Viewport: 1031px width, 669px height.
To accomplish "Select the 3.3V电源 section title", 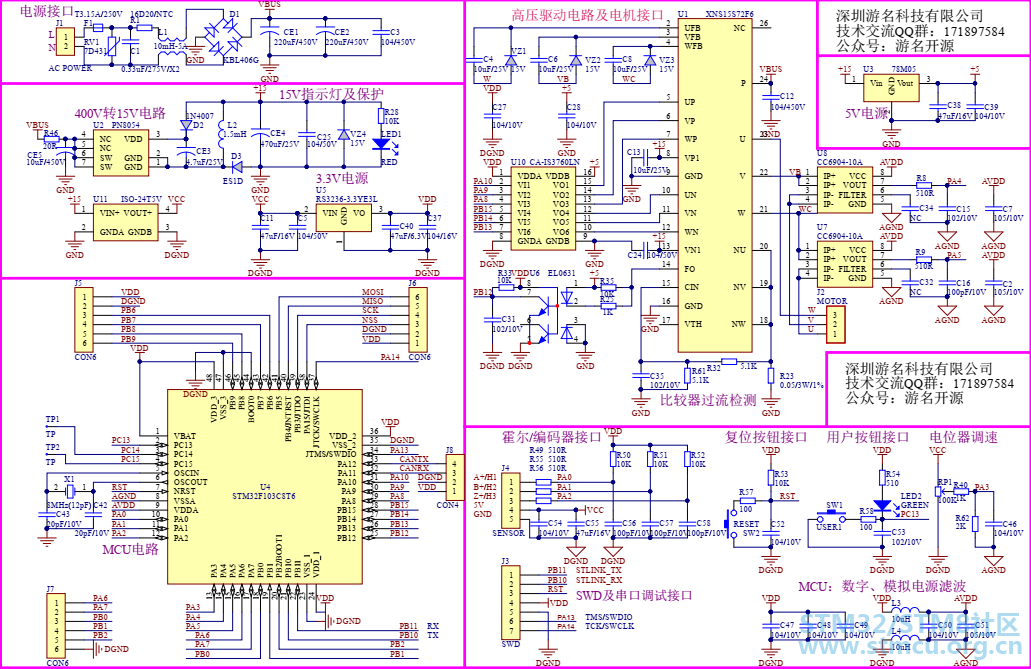I will point(342,178).
